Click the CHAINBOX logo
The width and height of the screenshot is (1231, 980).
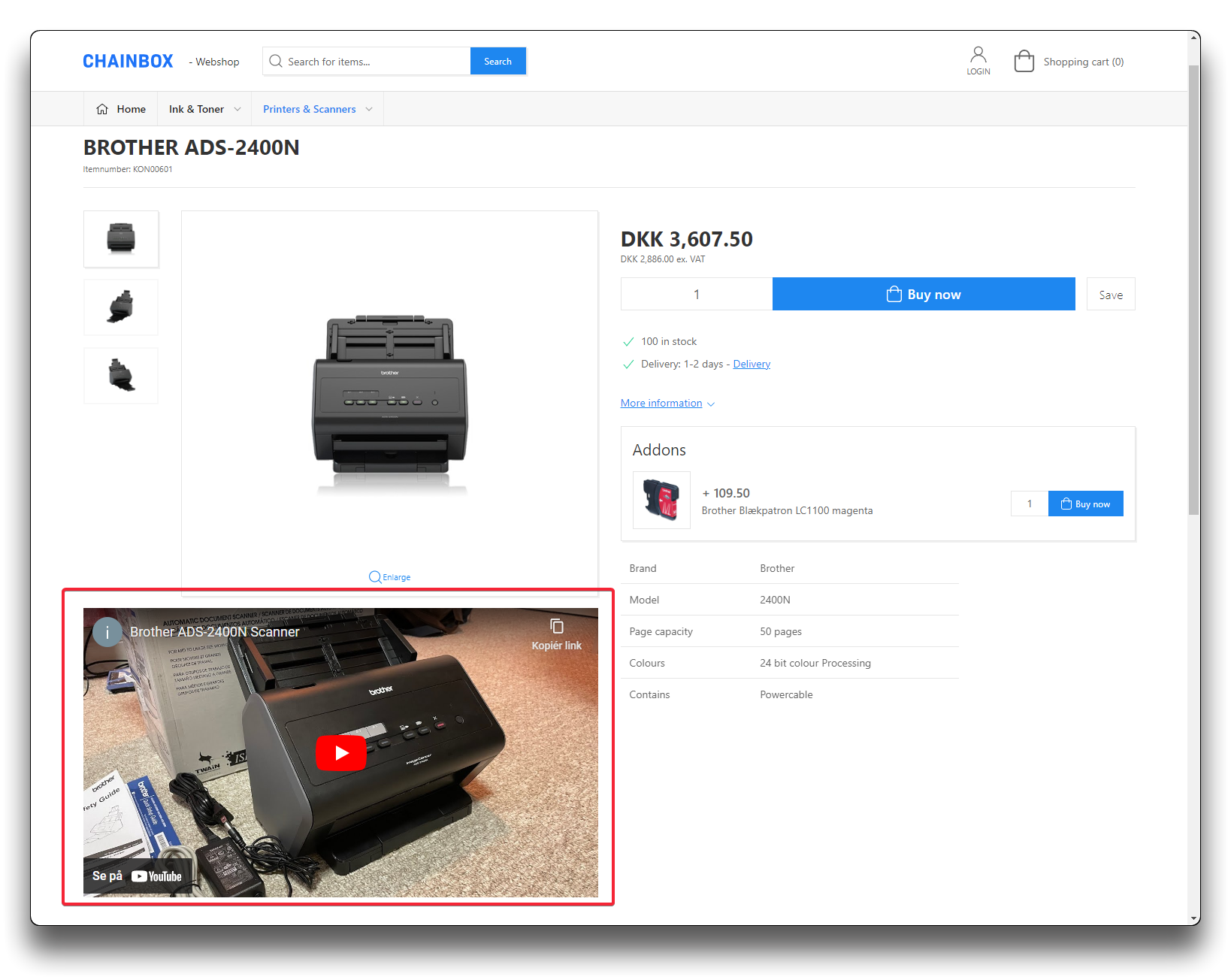pyautogui.click(x=128, y=62)
